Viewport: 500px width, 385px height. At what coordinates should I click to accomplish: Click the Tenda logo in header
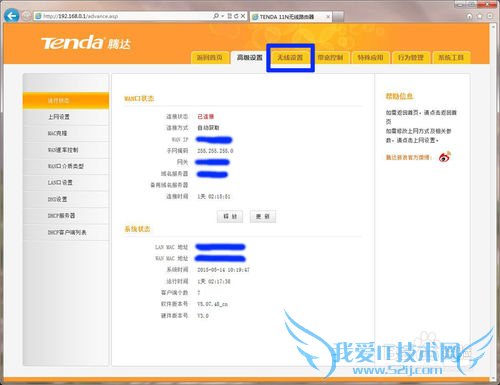86,43
